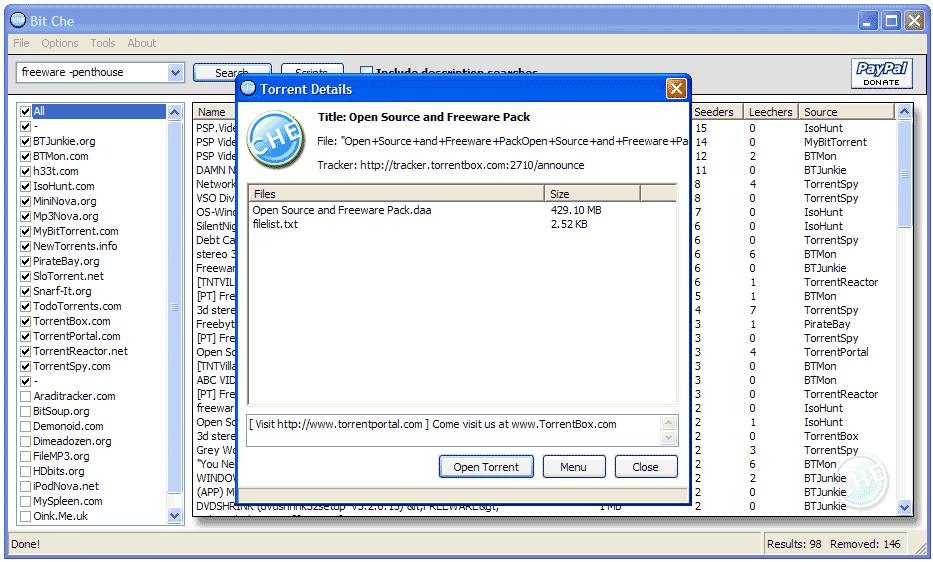Open the File menu
Image resolution: width=933 pixels, height=562 pixels.
21,43
